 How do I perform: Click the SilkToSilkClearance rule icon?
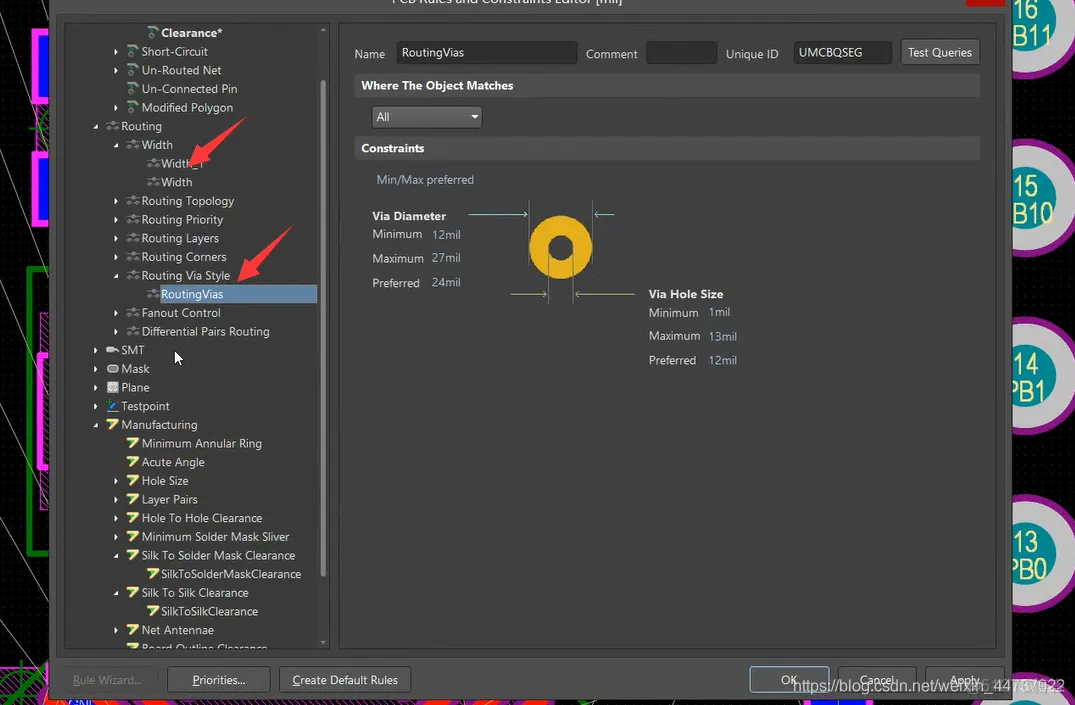pos(153,611)
